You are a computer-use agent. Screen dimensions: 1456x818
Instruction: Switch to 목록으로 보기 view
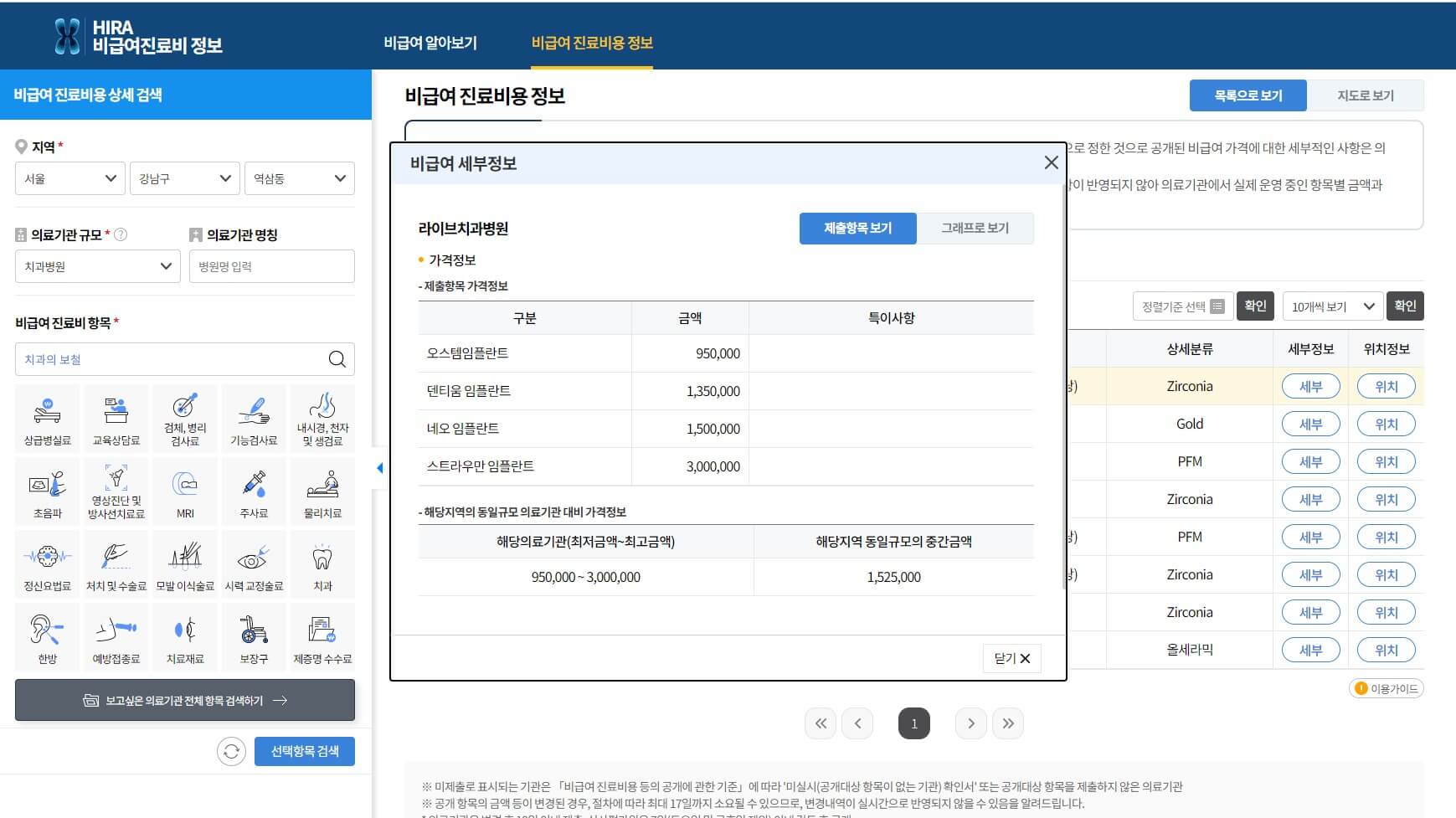pos(1248,95)
